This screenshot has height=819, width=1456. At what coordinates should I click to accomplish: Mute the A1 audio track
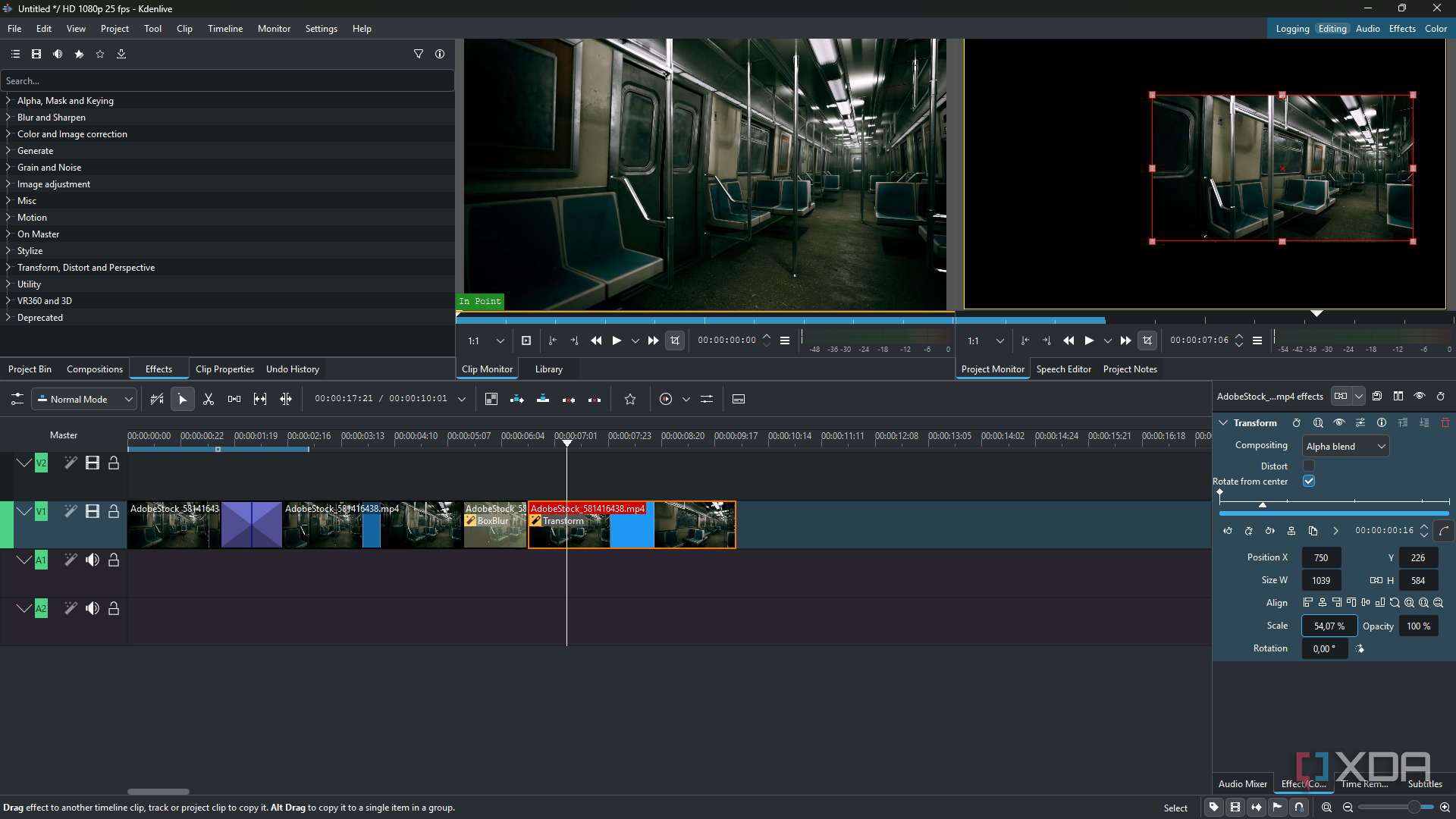click(x=93, y=560)
